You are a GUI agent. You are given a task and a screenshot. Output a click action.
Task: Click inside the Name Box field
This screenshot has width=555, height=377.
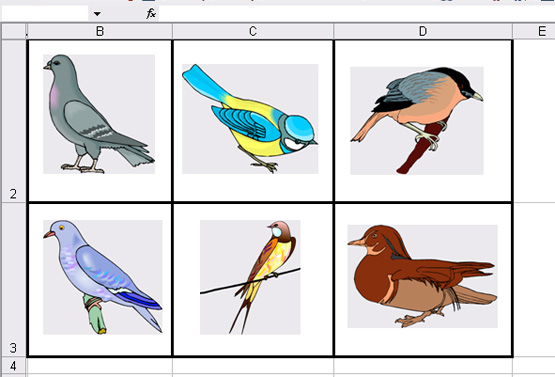click(45, 14)
